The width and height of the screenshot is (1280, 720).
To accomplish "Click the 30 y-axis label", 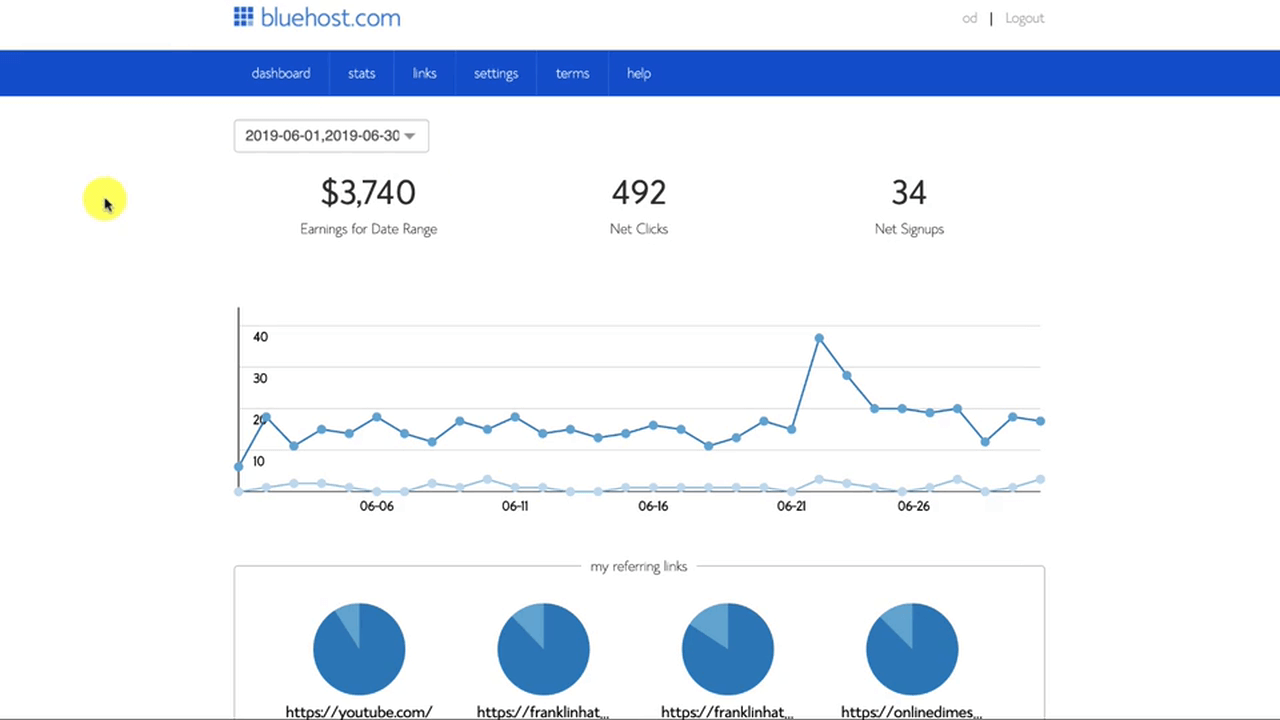I will click(x=260, y=378).
